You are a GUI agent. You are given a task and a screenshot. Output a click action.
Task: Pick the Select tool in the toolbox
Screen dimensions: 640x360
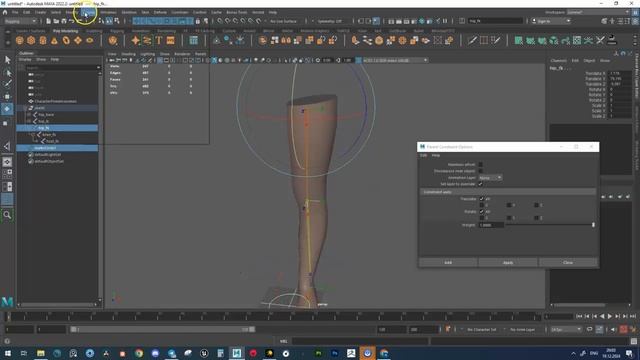[7, 60]
